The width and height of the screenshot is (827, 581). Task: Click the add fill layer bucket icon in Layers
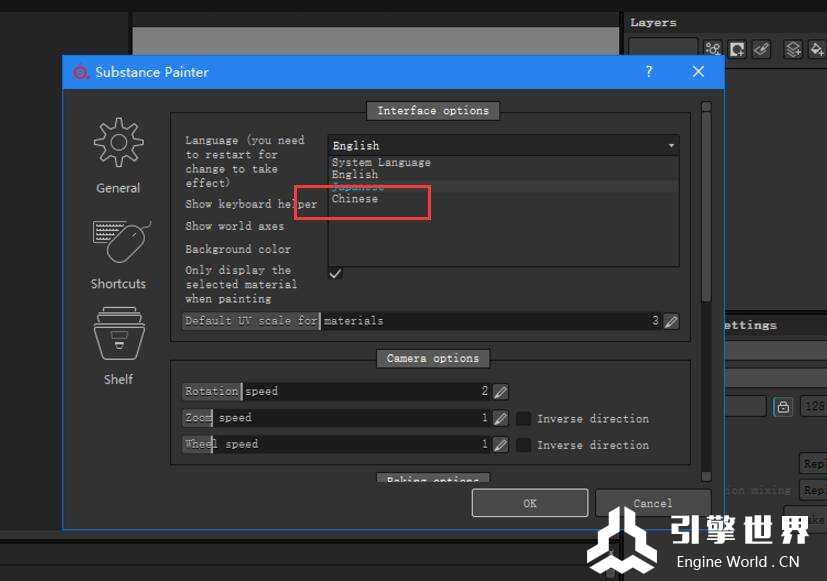[816, 49]
